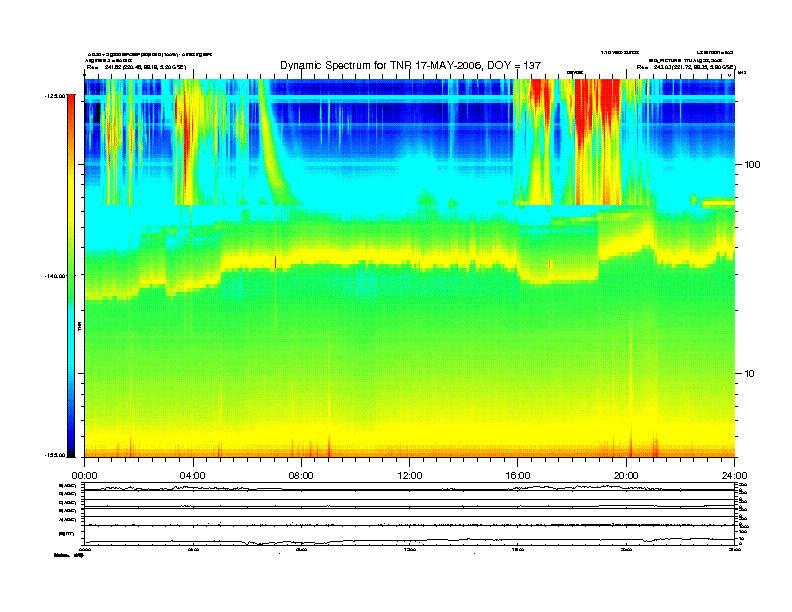Screen dimensions: 792x612
Task: Click the 16:00 label under the main spectrogram
Action: coord(518,476)
